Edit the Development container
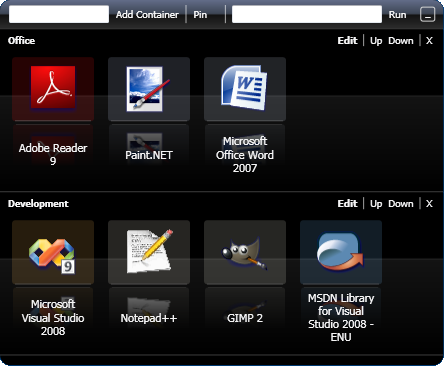 (347, 204)
